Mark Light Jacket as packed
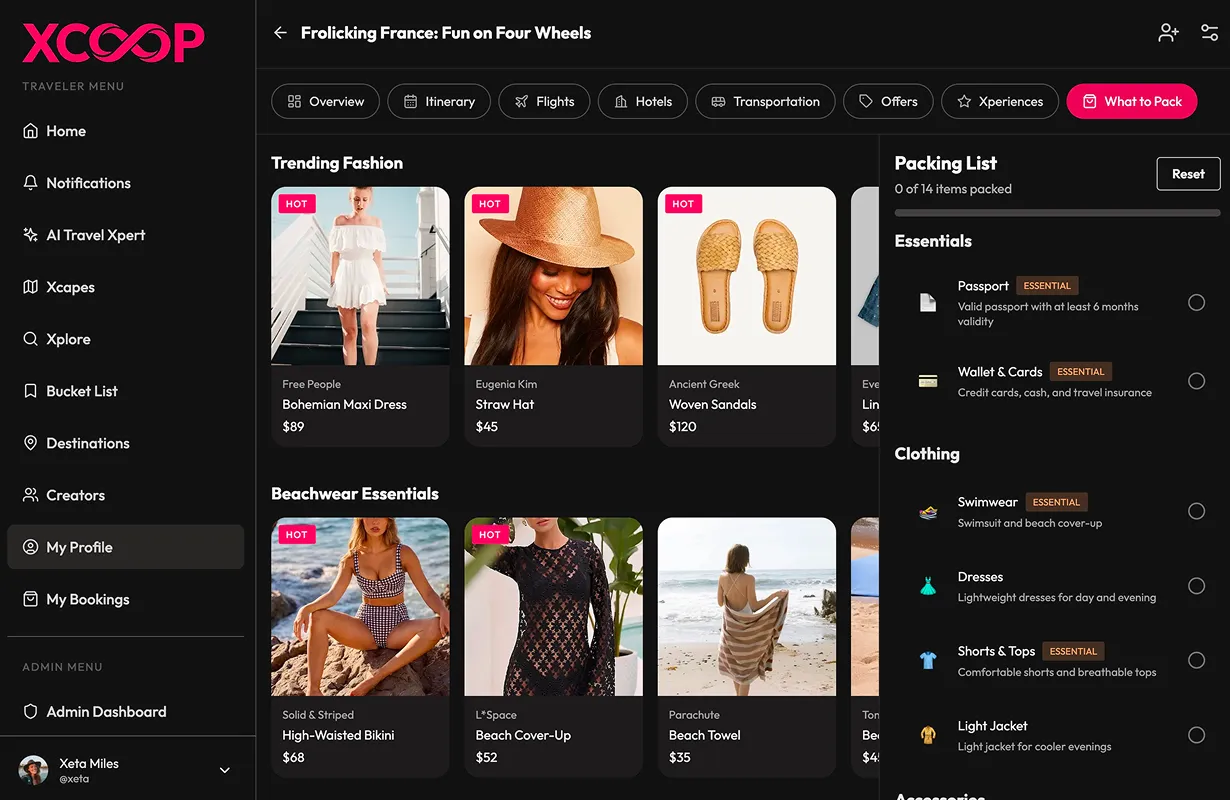Viewport: 1230px width, 800px height. (x=1196, y=735)
